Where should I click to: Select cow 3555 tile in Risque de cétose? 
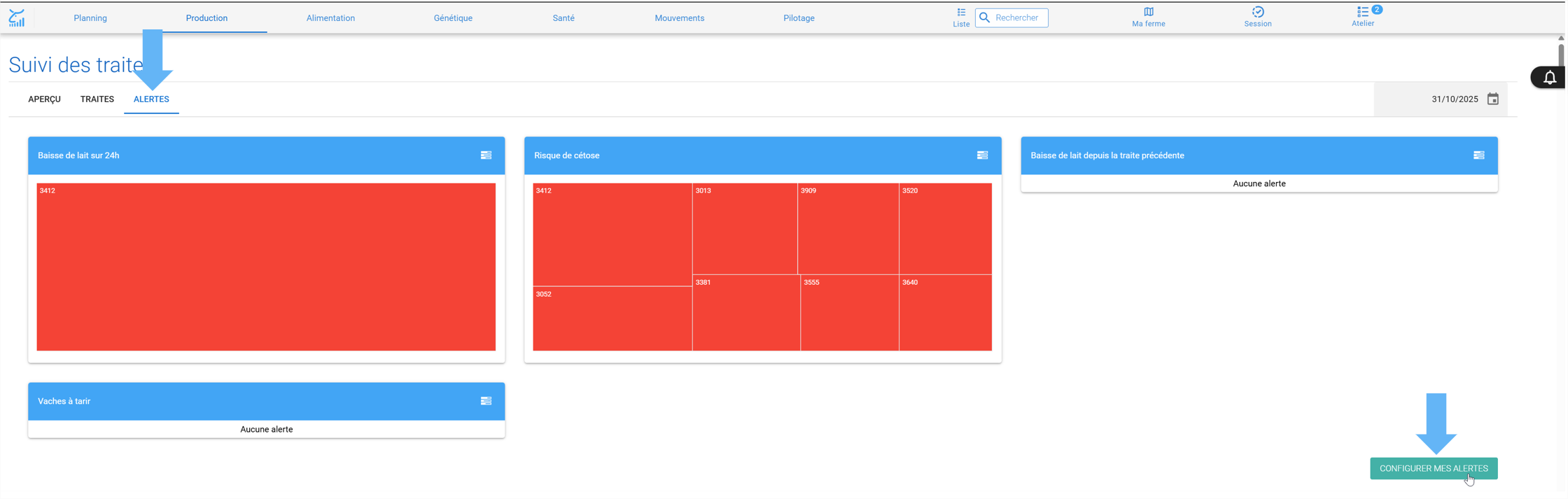850,313
